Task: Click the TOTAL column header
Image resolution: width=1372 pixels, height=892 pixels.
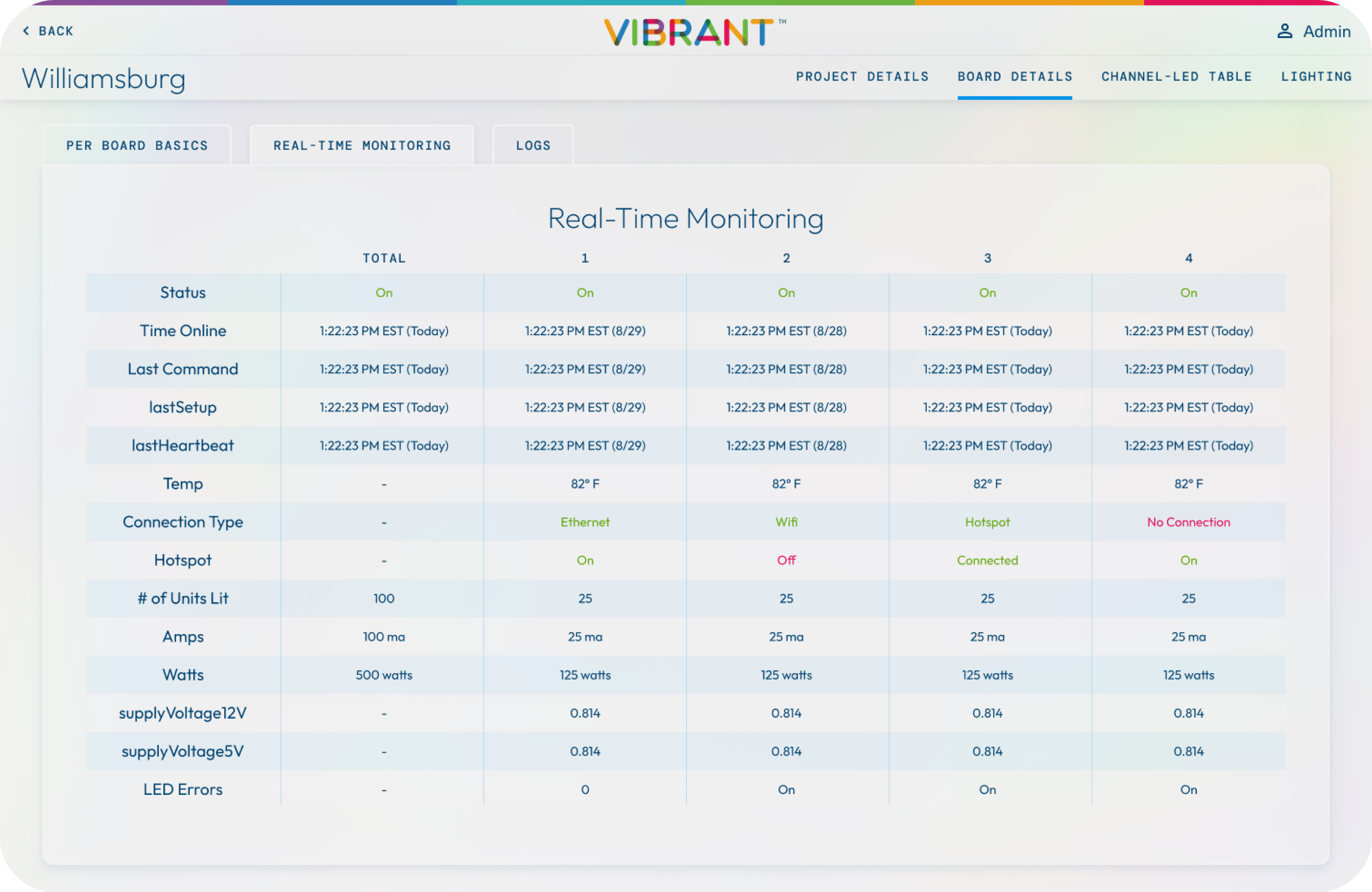Action: pyautogui.click(x=384, y=258)
